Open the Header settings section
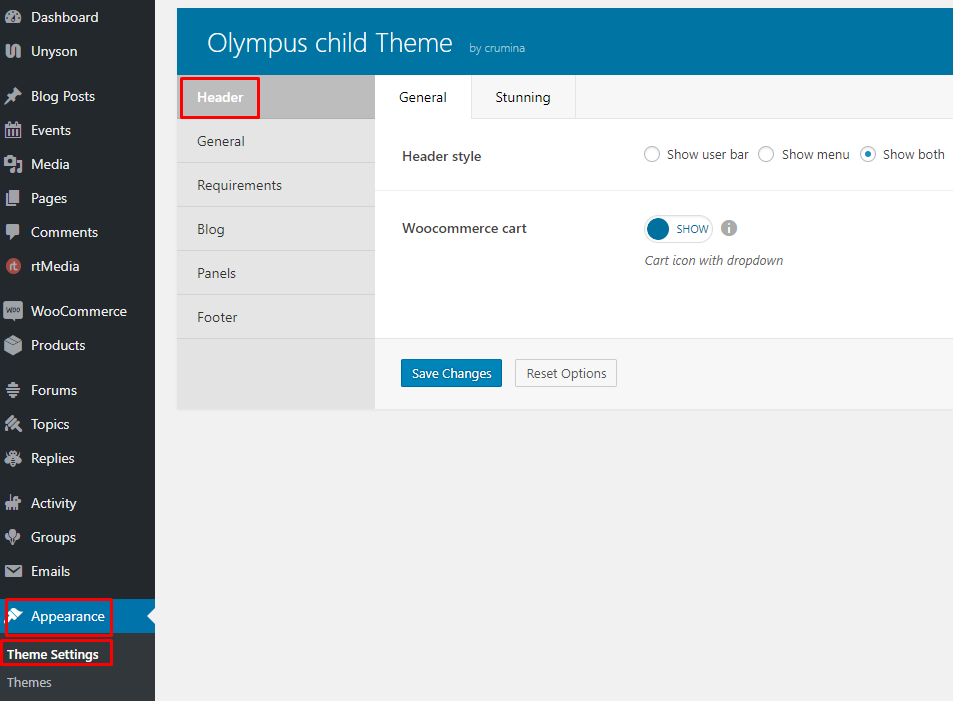The height and width of the screenshot is (701, 953). click(x=275, y=97)
